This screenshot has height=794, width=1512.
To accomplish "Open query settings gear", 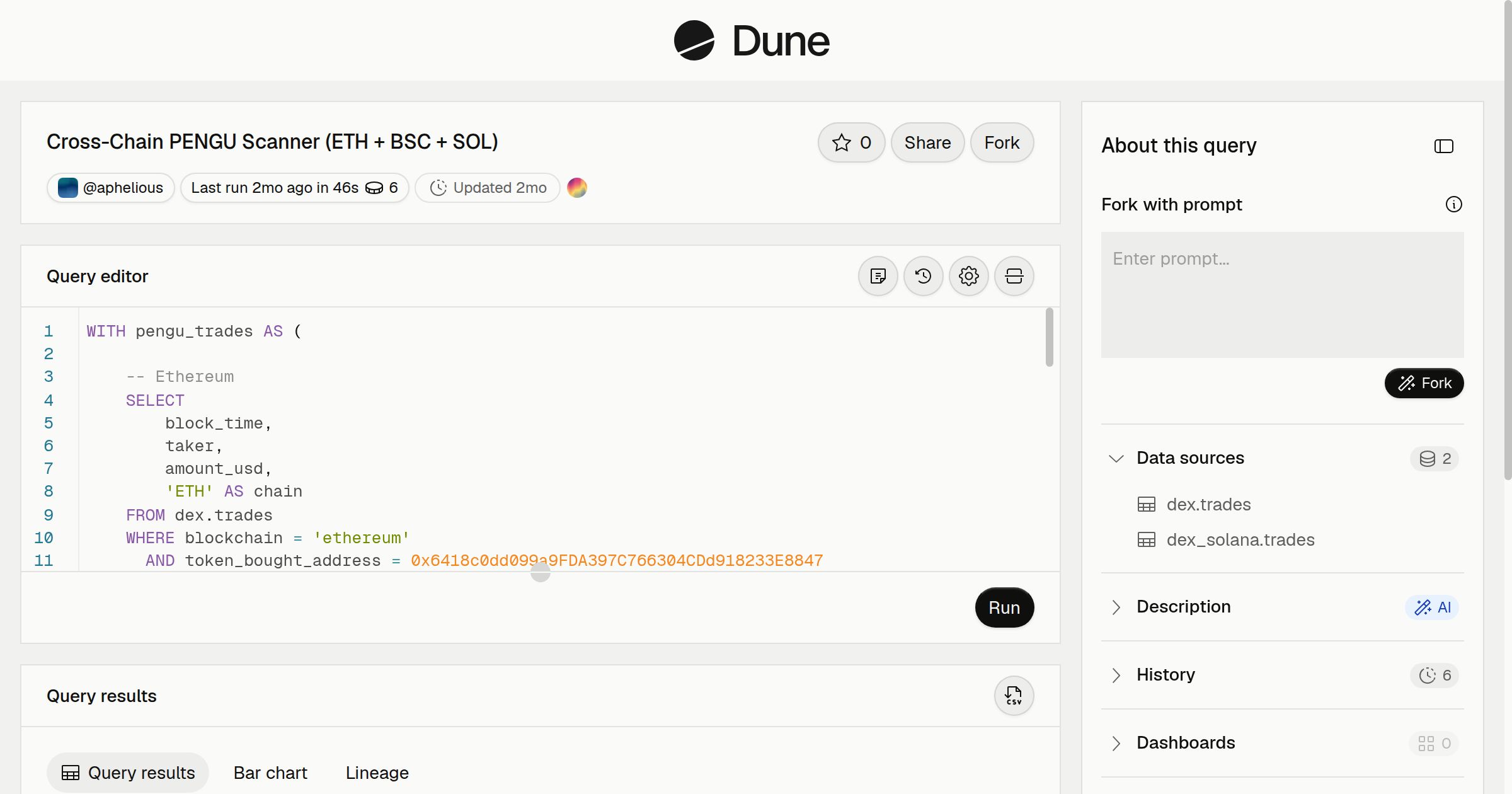I will point(968,276).
